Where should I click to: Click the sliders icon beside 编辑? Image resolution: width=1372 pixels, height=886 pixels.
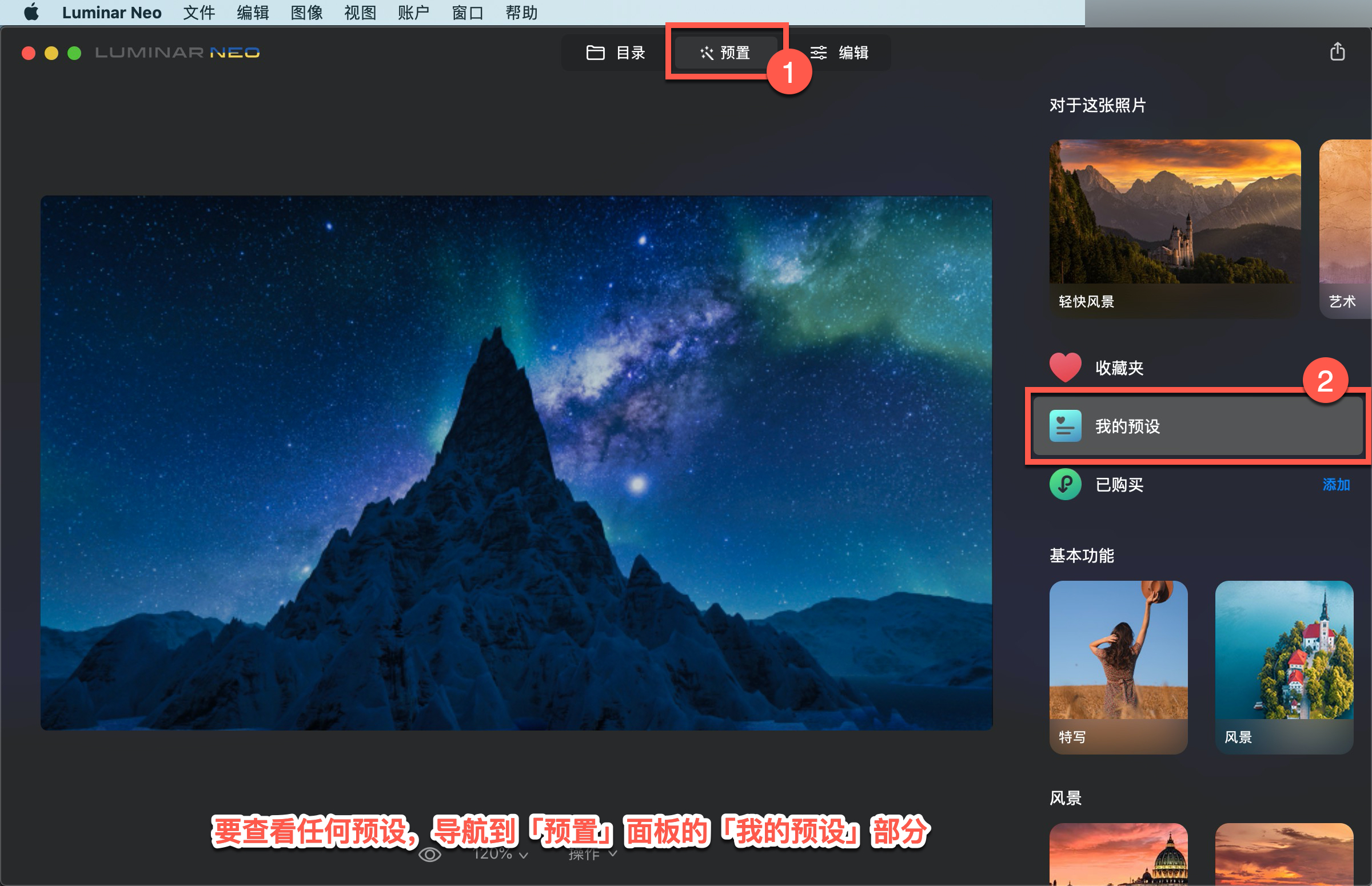[818, 53]
